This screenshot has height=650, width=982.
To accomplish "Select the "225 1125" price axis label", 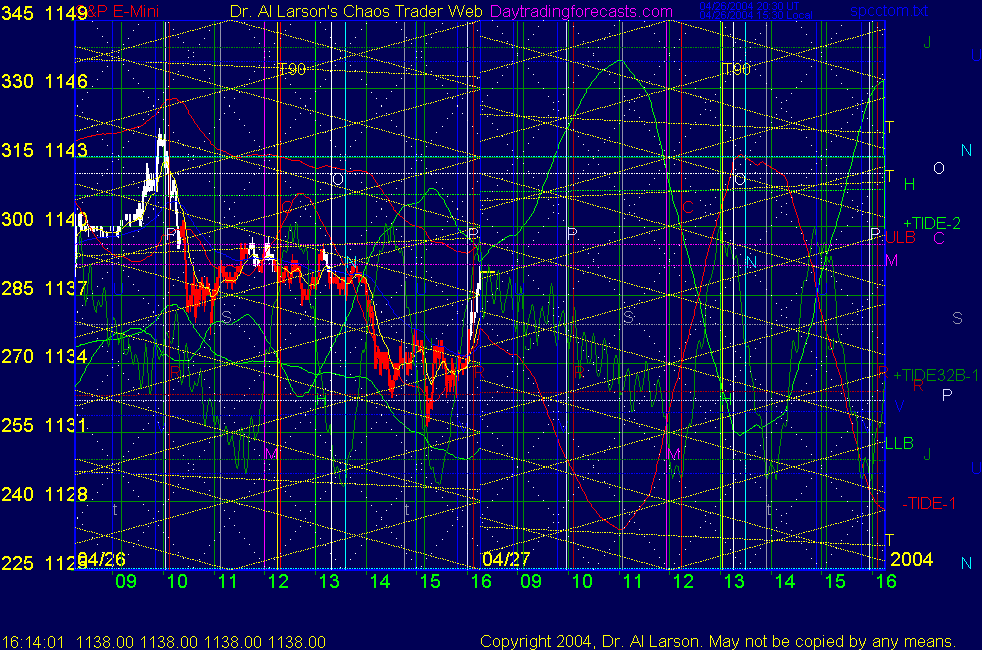I will [x=44, y=563].
